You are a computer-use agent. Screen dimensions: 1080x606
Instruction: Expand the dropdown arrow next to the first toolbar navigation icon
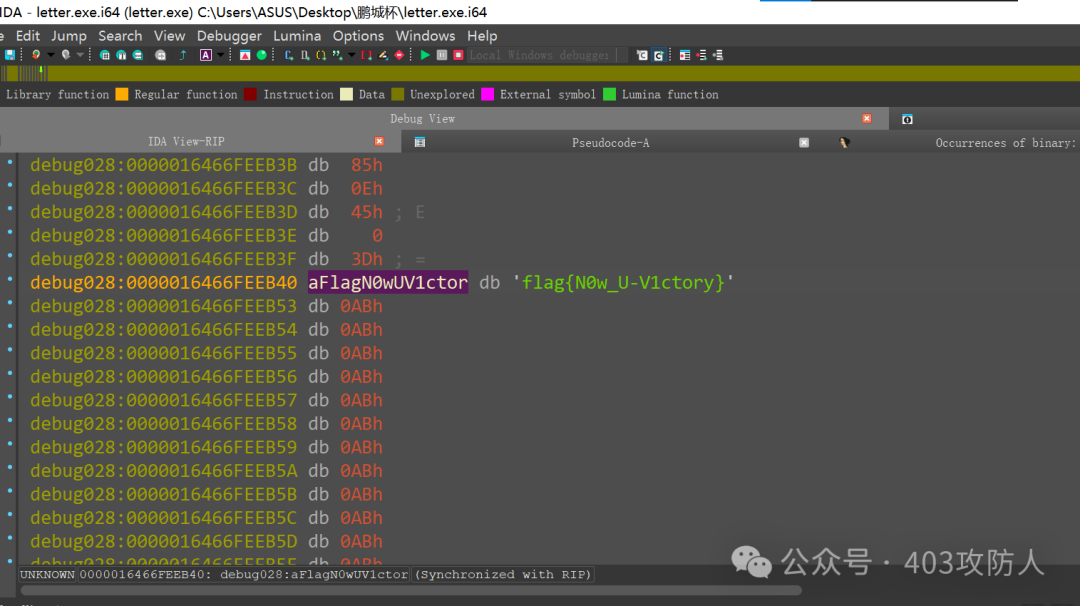pyautogui.click(x=49, y=55)
